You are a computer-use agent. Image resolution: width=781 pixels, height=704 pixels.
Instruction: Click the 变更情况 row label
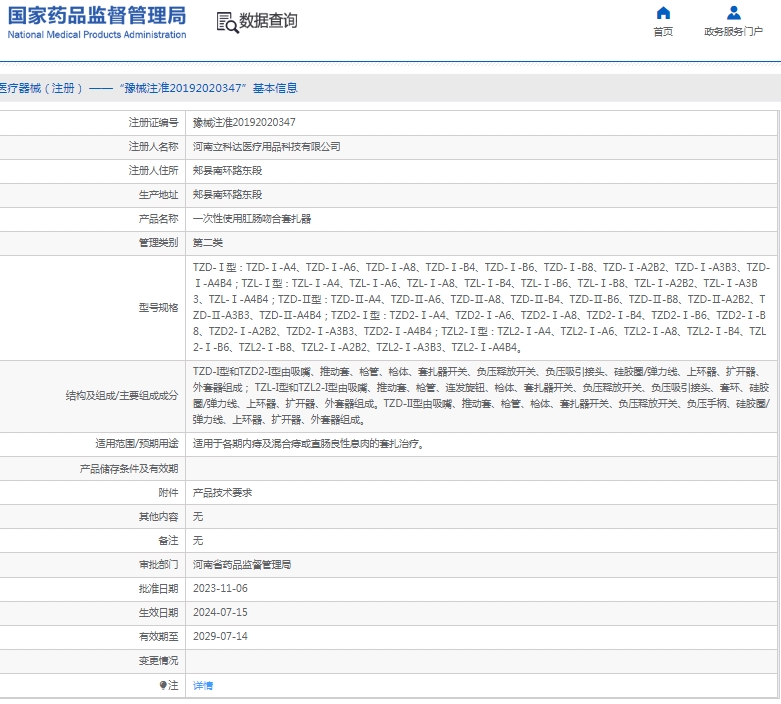point(158,661)
